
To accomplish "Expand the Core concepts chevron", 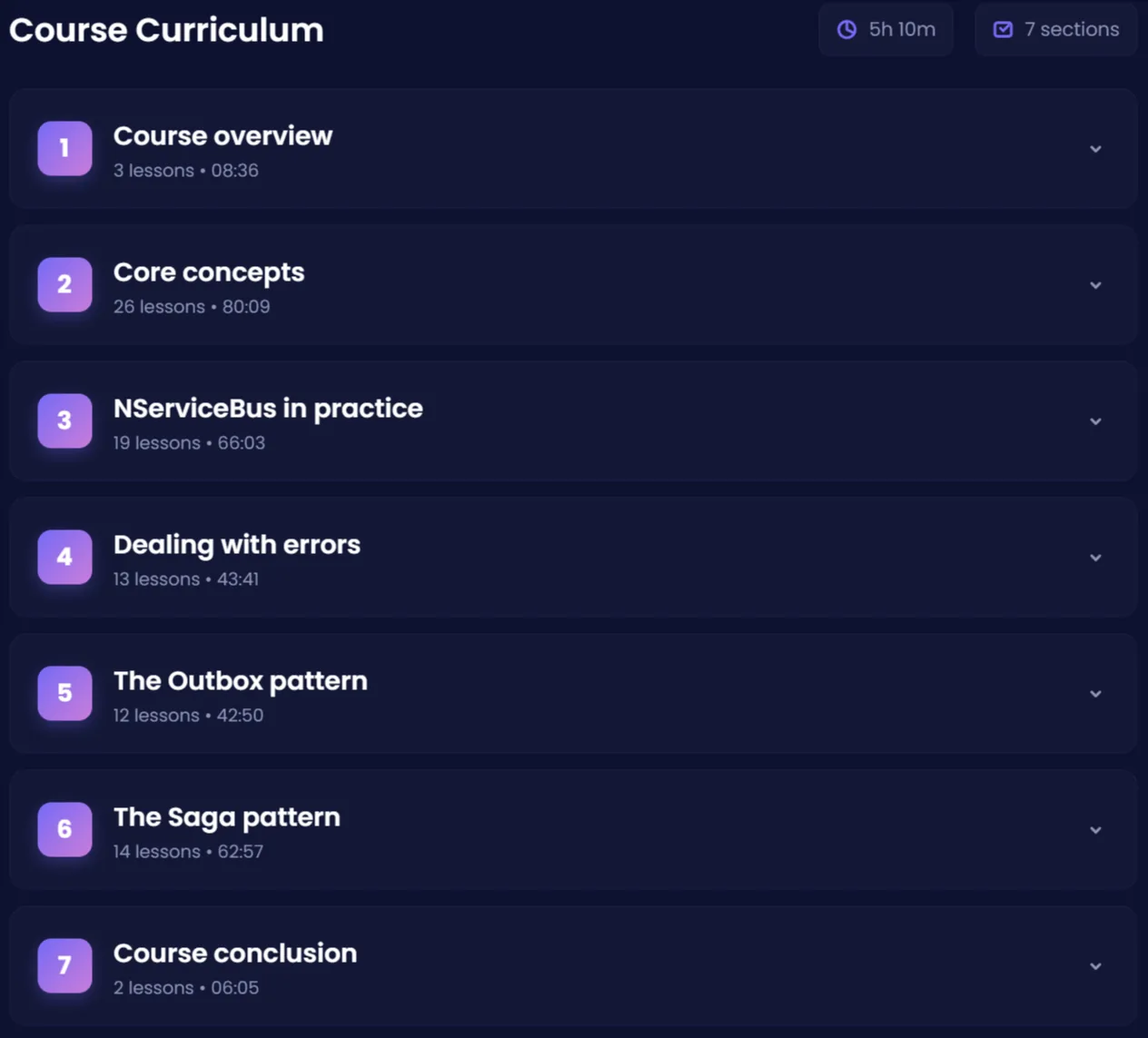I will (x=1095, y=285).
